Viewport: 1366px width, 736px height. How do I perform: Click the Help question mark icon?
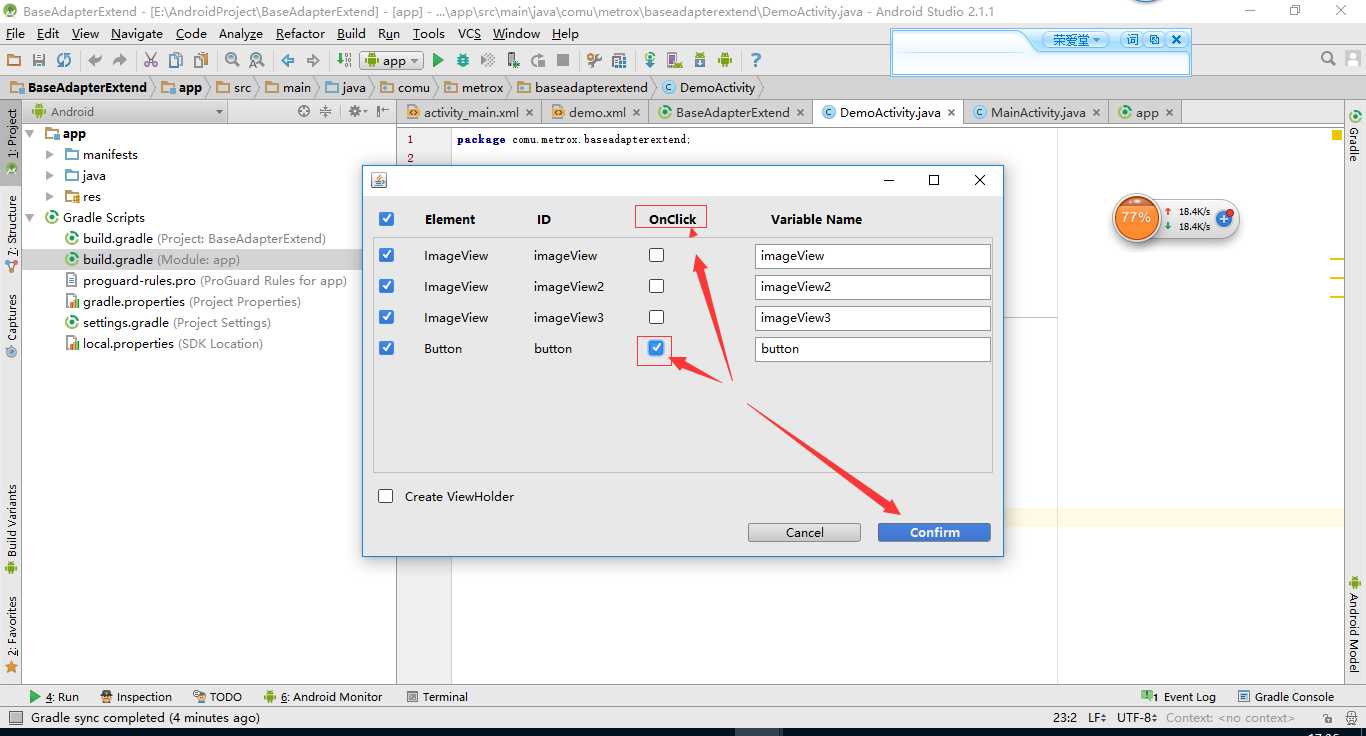click(x=756, y=60)
